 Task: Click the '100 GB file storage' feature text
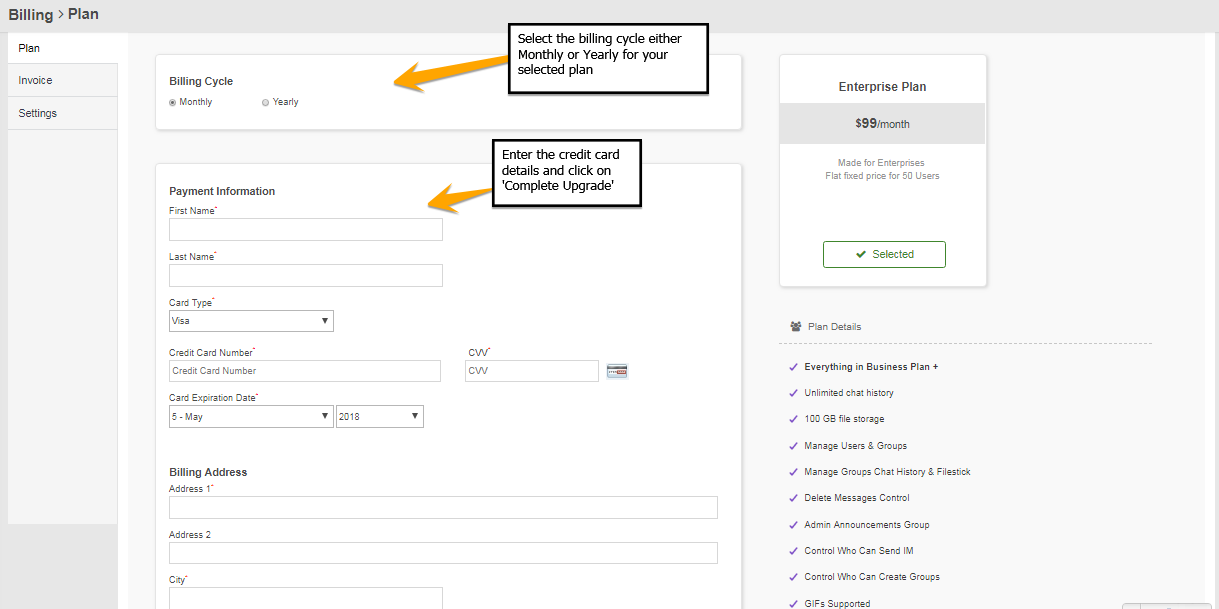coord(844,419)
